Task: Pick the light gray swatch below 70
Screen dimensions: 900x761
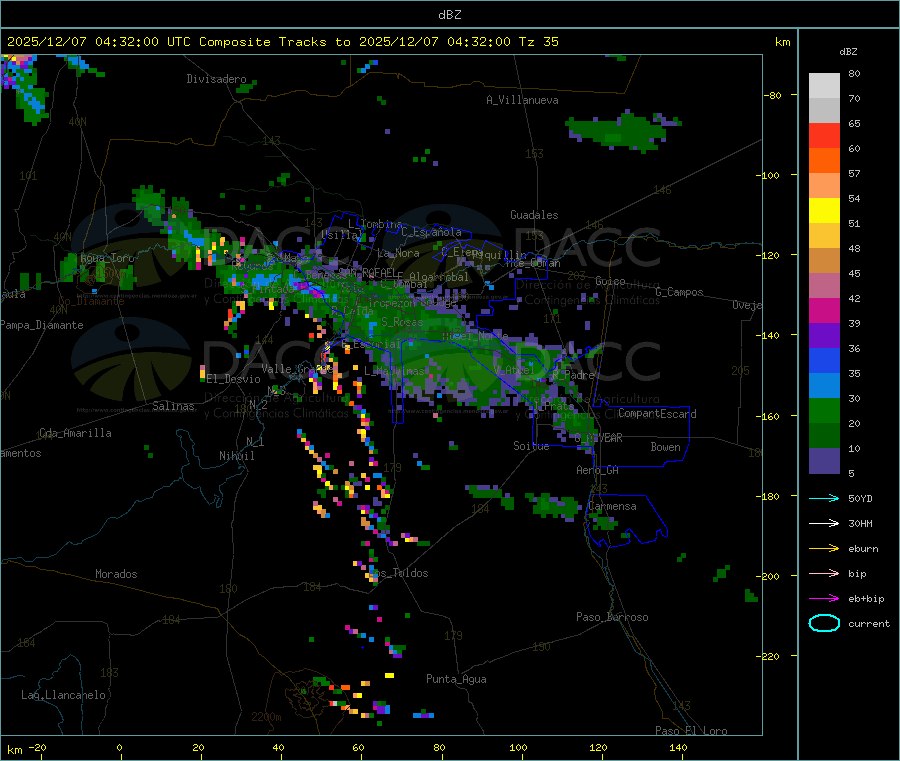Action: click(x=824, y=111)
